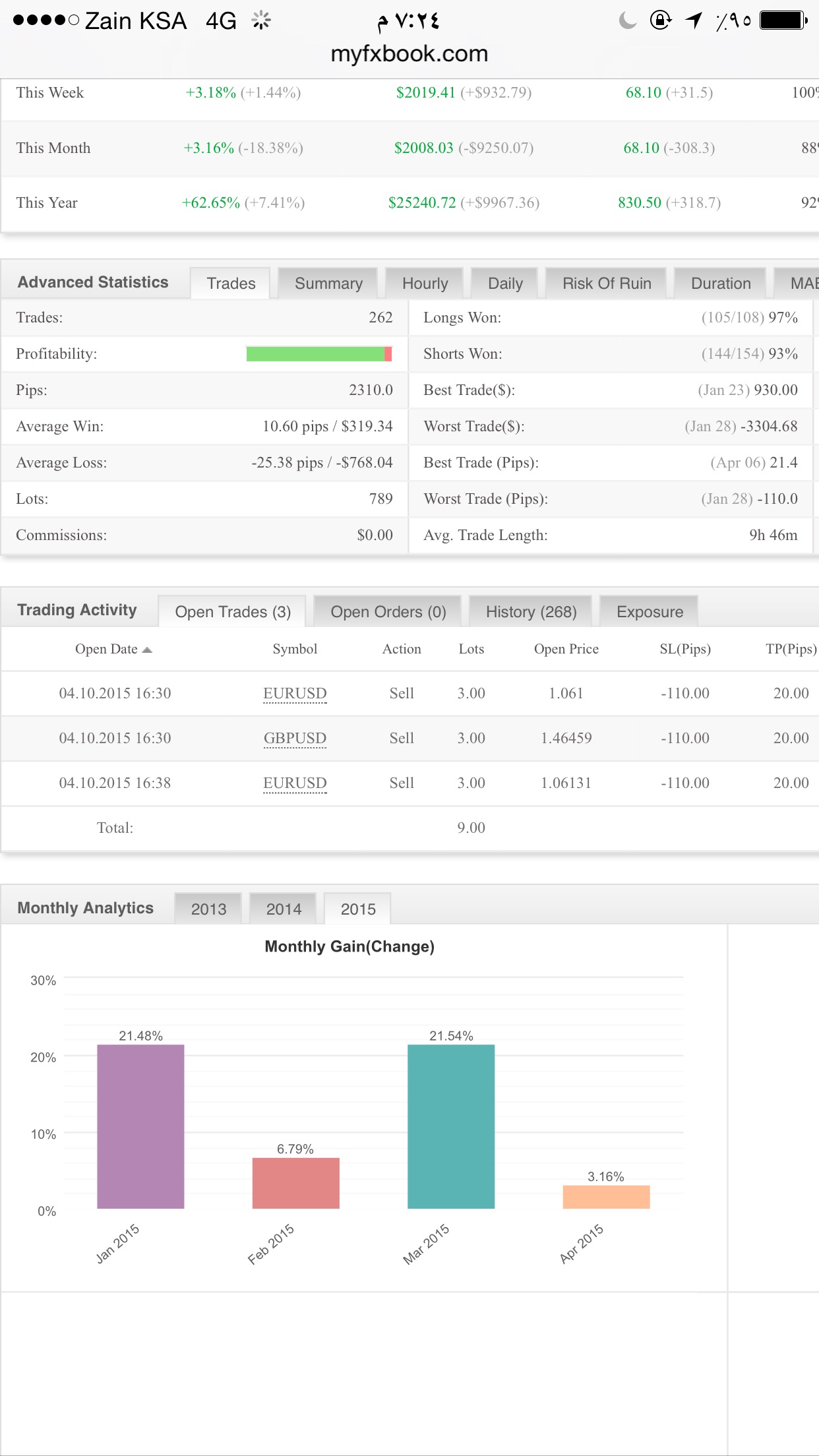Screen dimensions: 819x1456
Task: Open the GBPUSD symbol link
Action: point(295,739)
